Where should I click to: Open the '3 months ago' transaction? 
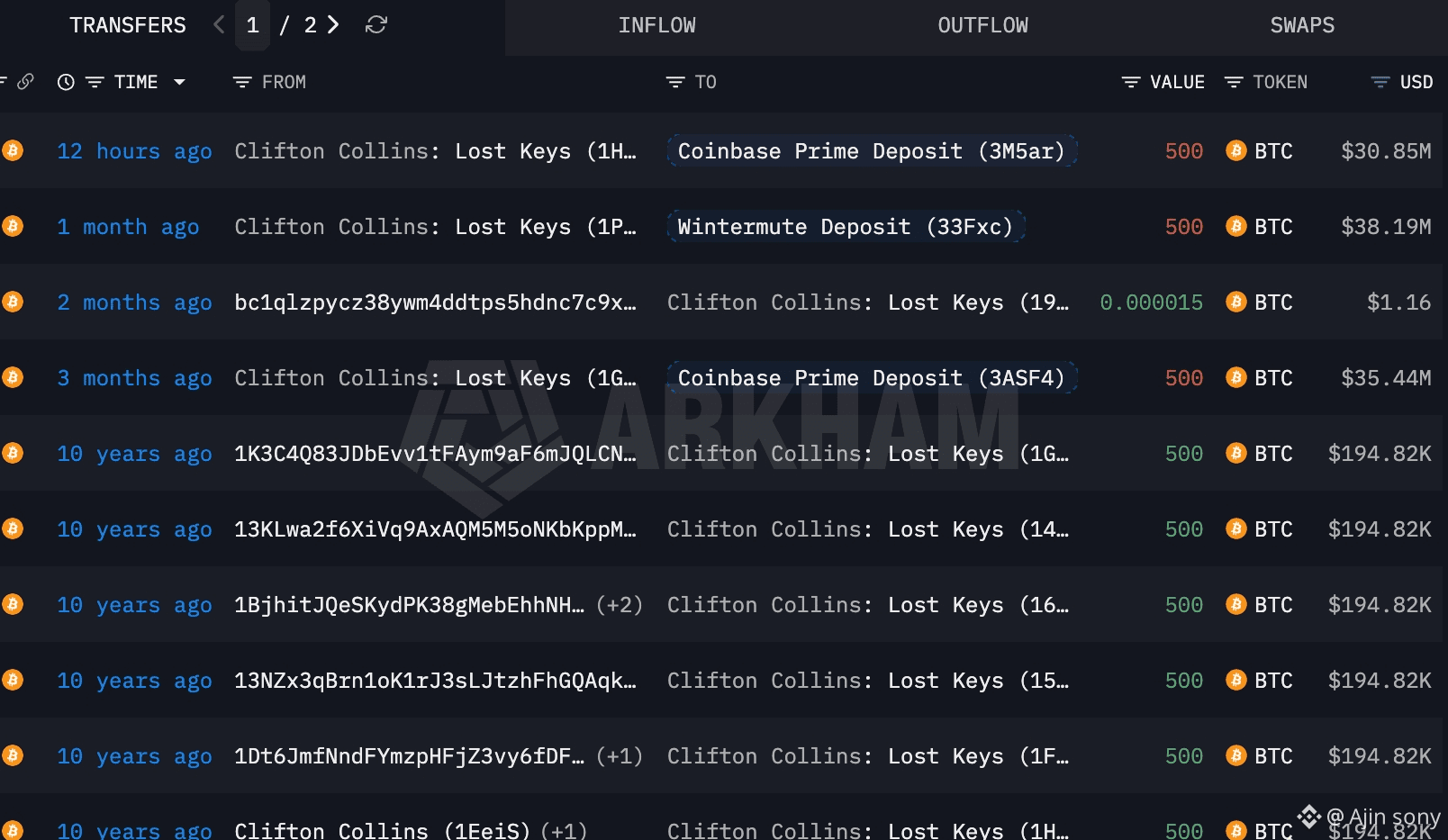[135, 378]
